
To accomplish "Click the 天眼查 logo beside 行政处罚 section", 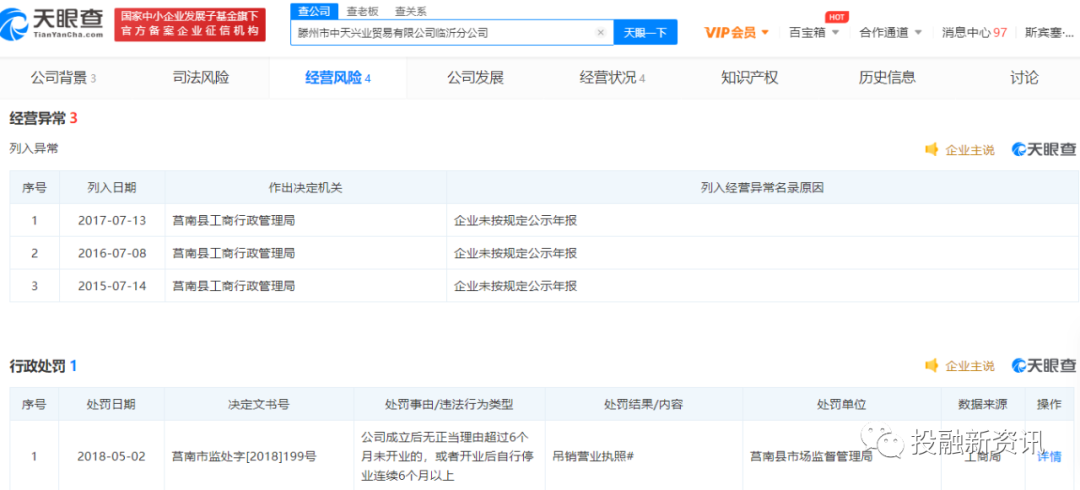I will pos(1043,365).
